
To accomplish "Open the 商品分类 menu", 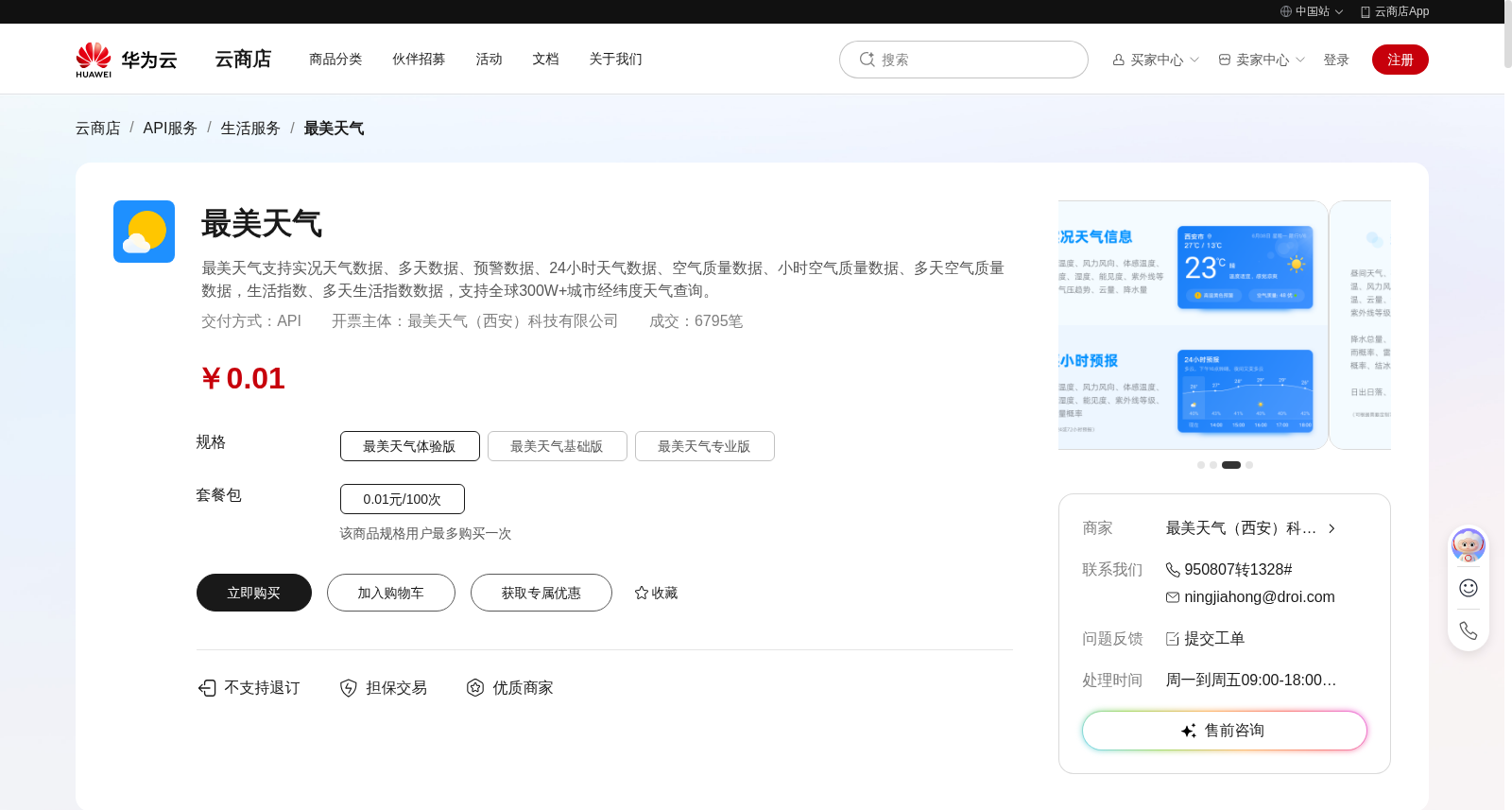I will point(335,59).
